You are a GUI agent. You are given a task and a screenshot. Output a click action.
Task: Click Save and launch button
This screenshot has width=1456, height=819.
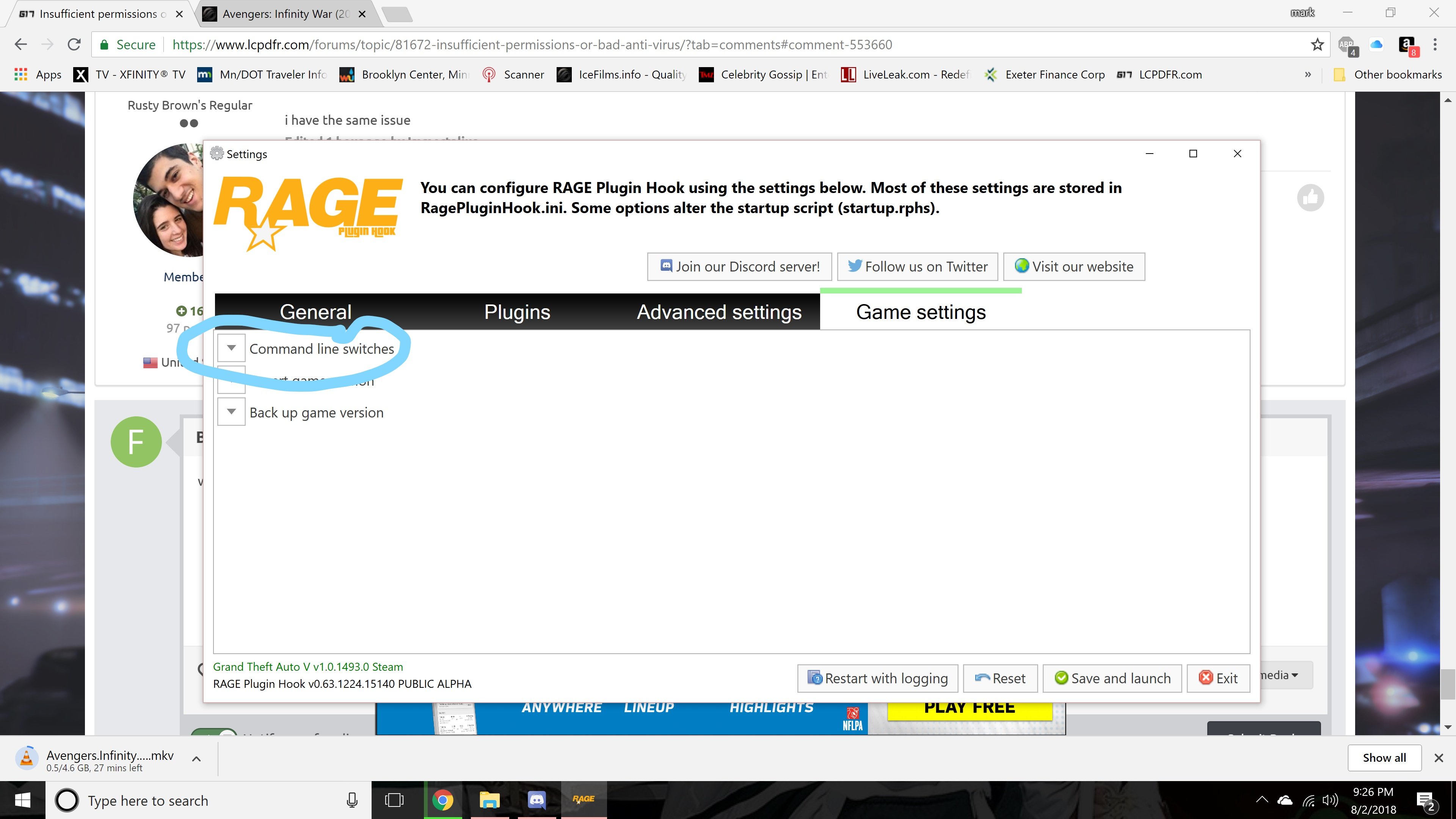(x=1112, y=678)
